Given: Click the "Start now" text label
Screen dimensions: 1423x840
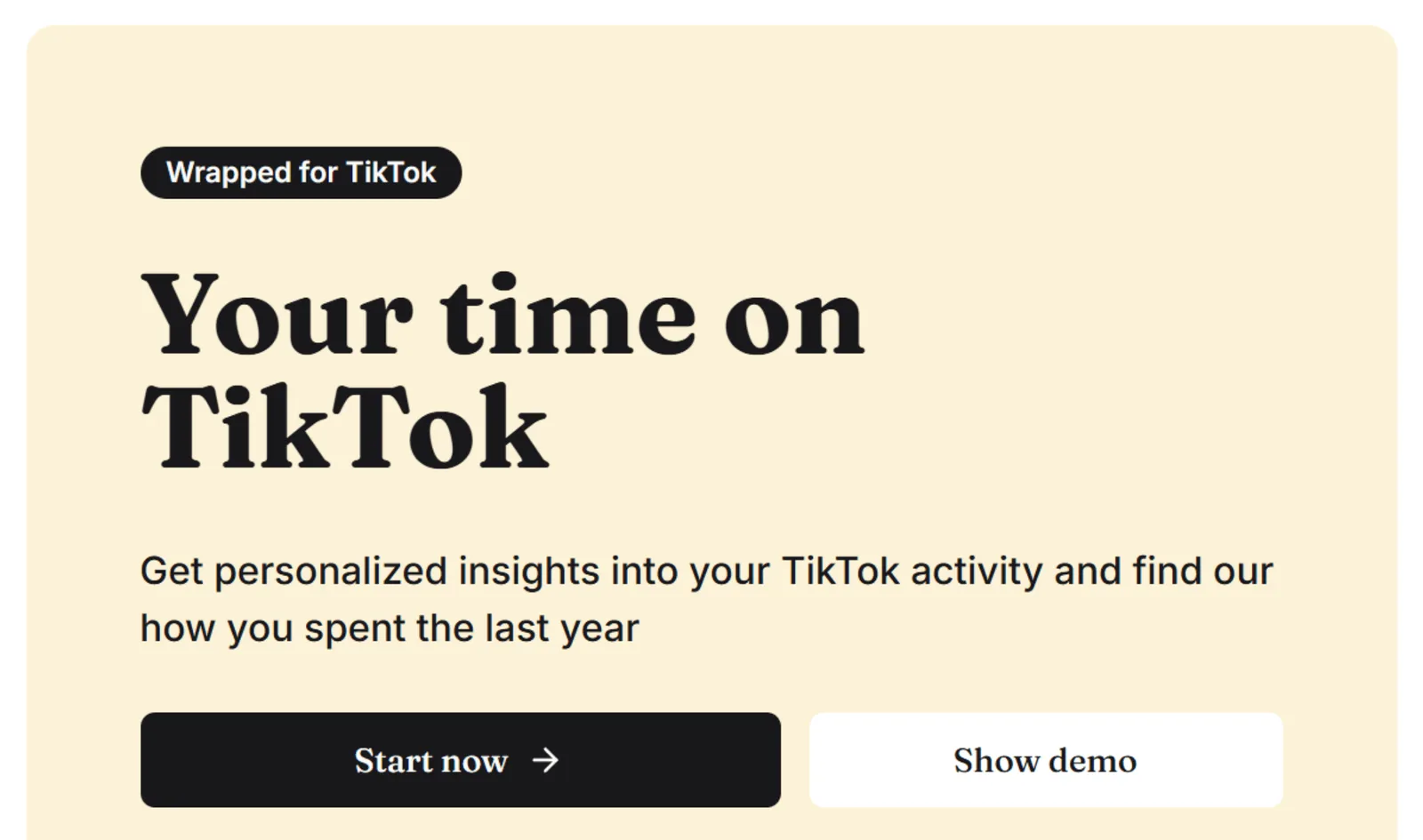Looking at the screenshot, I should pos(430,761).
